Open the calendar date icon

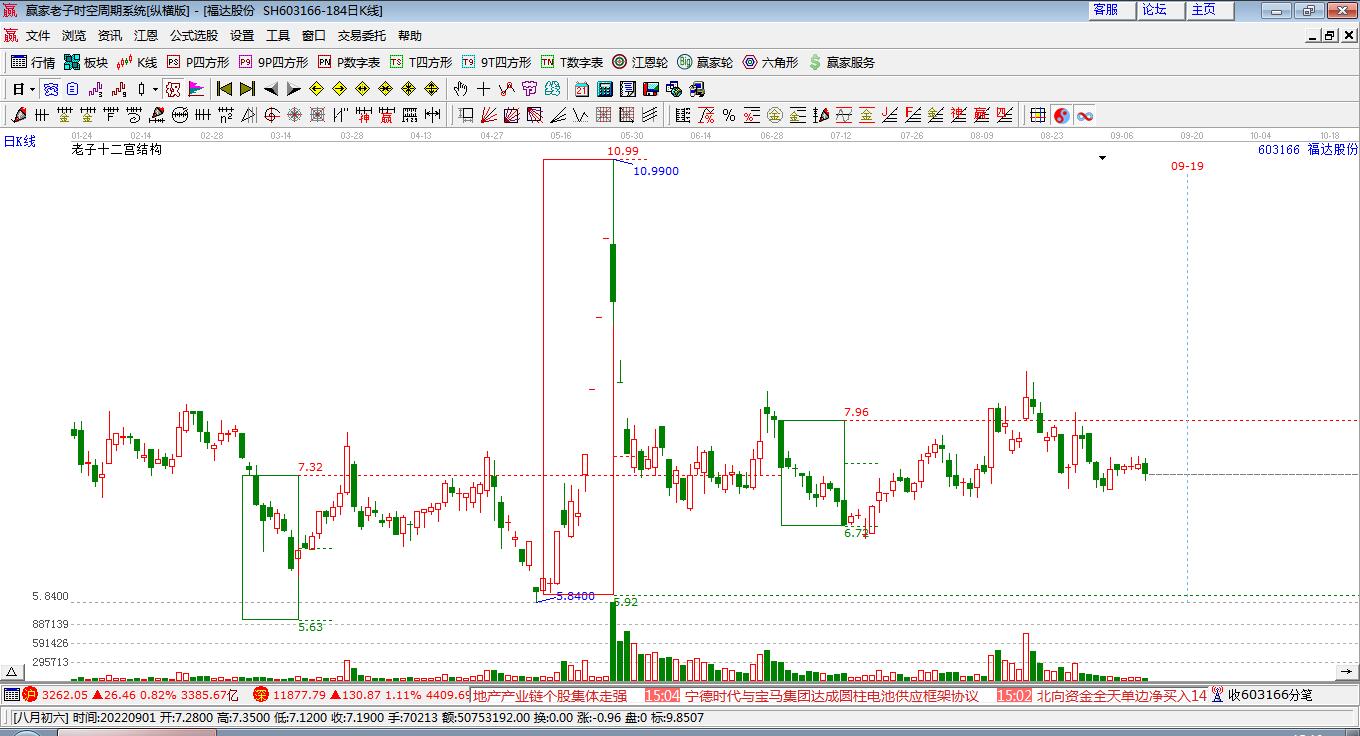pos(581,89)
